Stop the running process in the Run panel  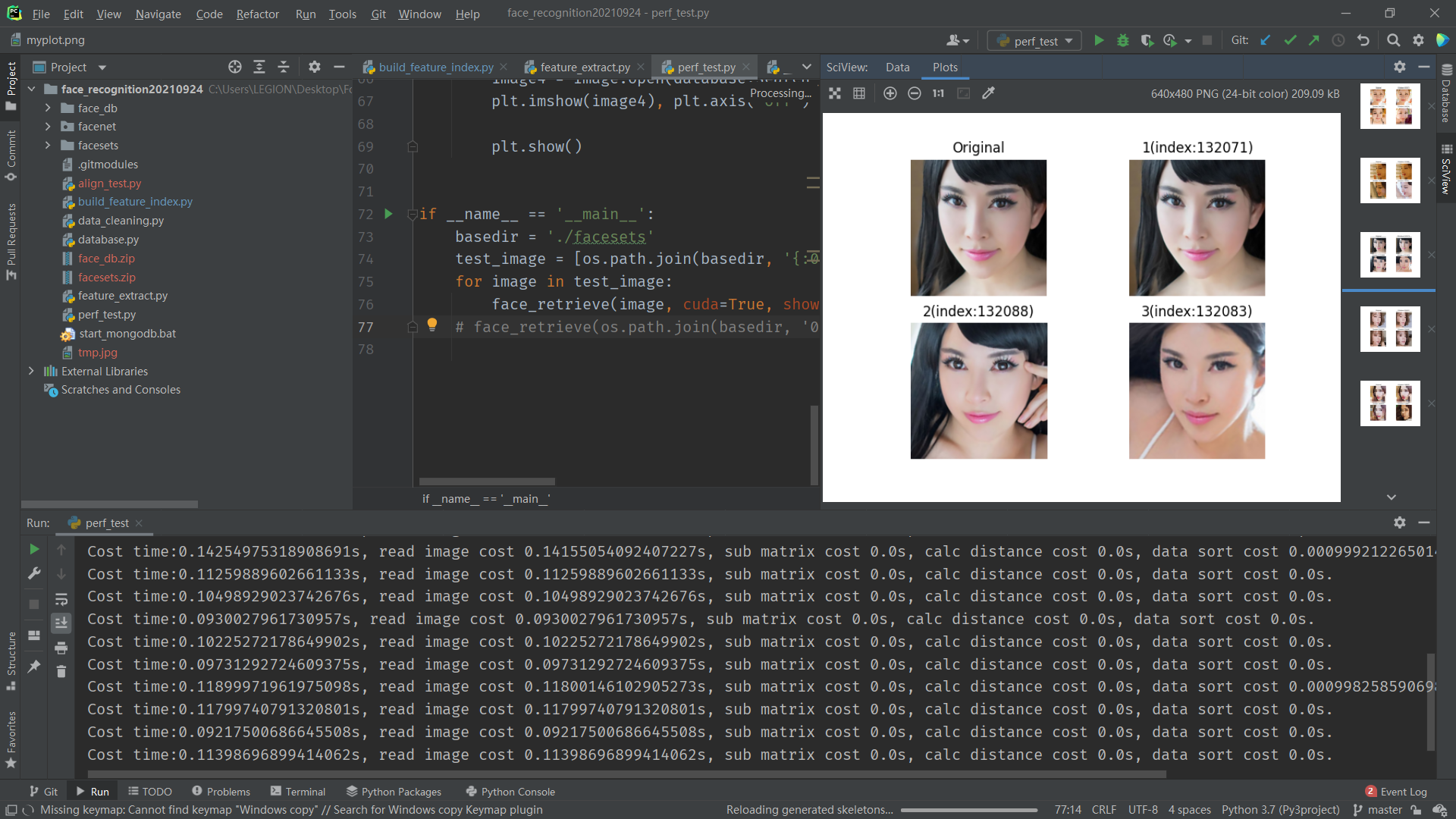(34, 604)
